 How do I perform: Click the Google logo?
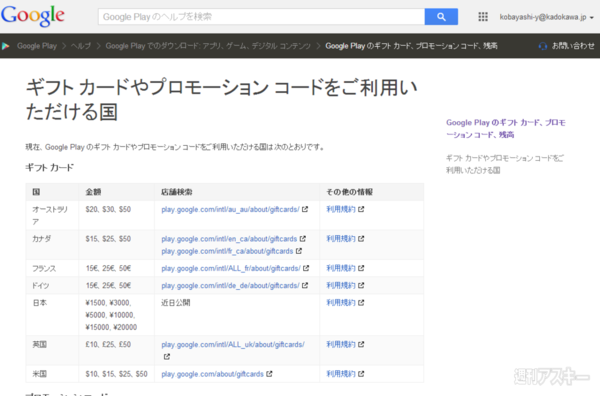click(x=33, y=16)
